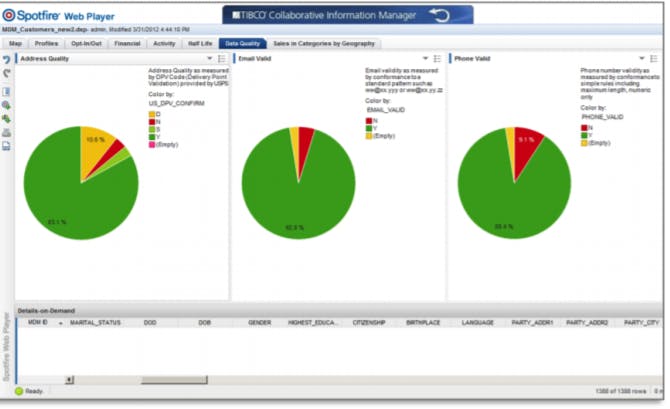Click the print icon in sidebar
Screen dimensions: 670x409
tap(6, 132)
